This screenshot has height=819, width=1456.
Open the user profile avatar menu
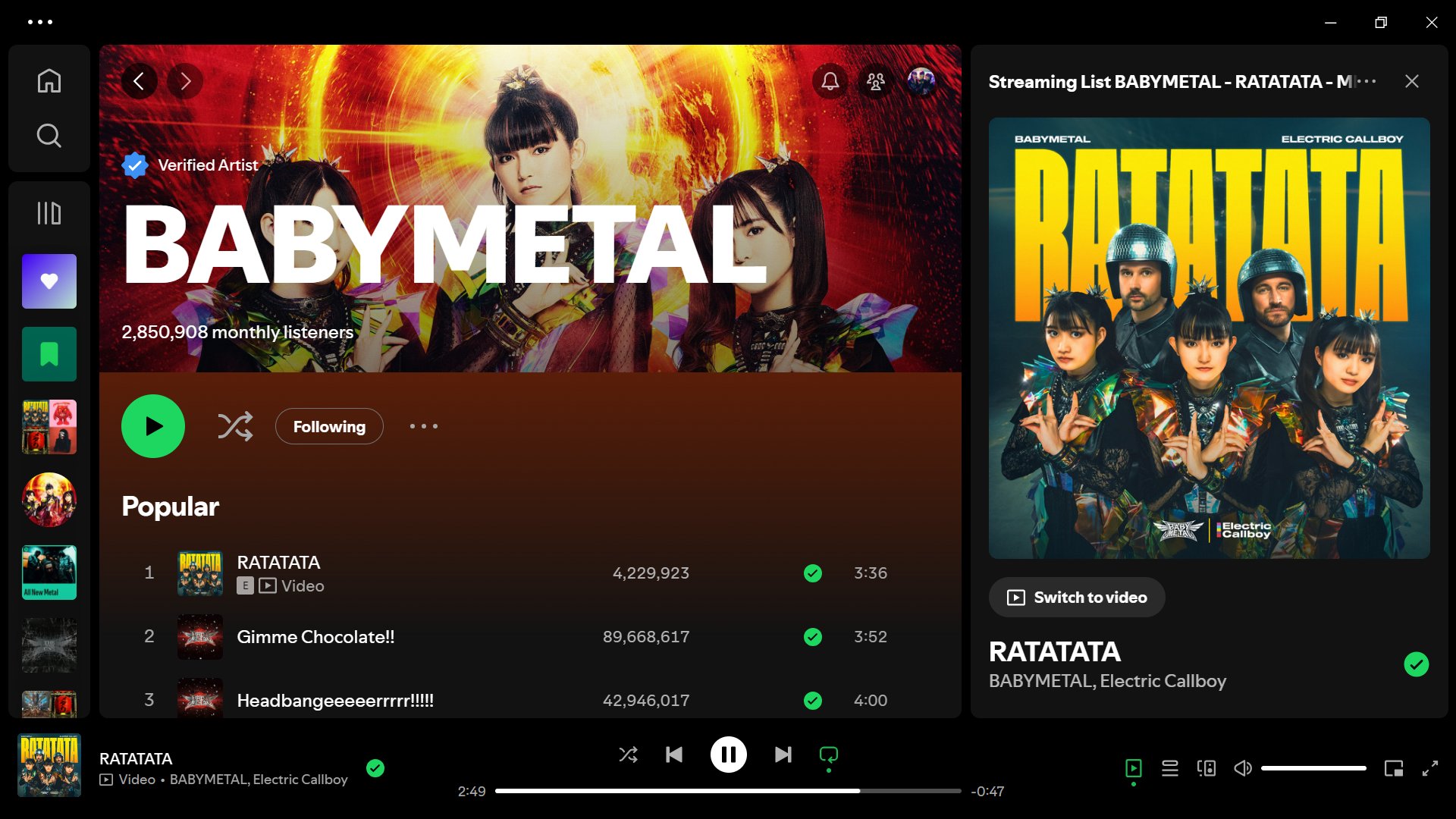pyautogui.click(x=921, y=81)
